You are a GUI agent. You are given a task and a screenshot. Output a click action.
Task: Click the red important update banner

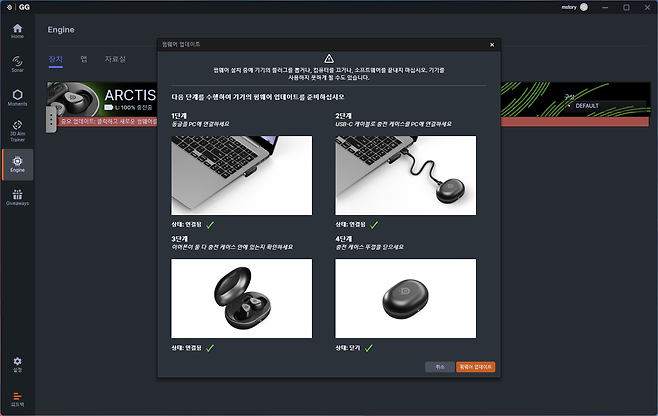[100, 122]
